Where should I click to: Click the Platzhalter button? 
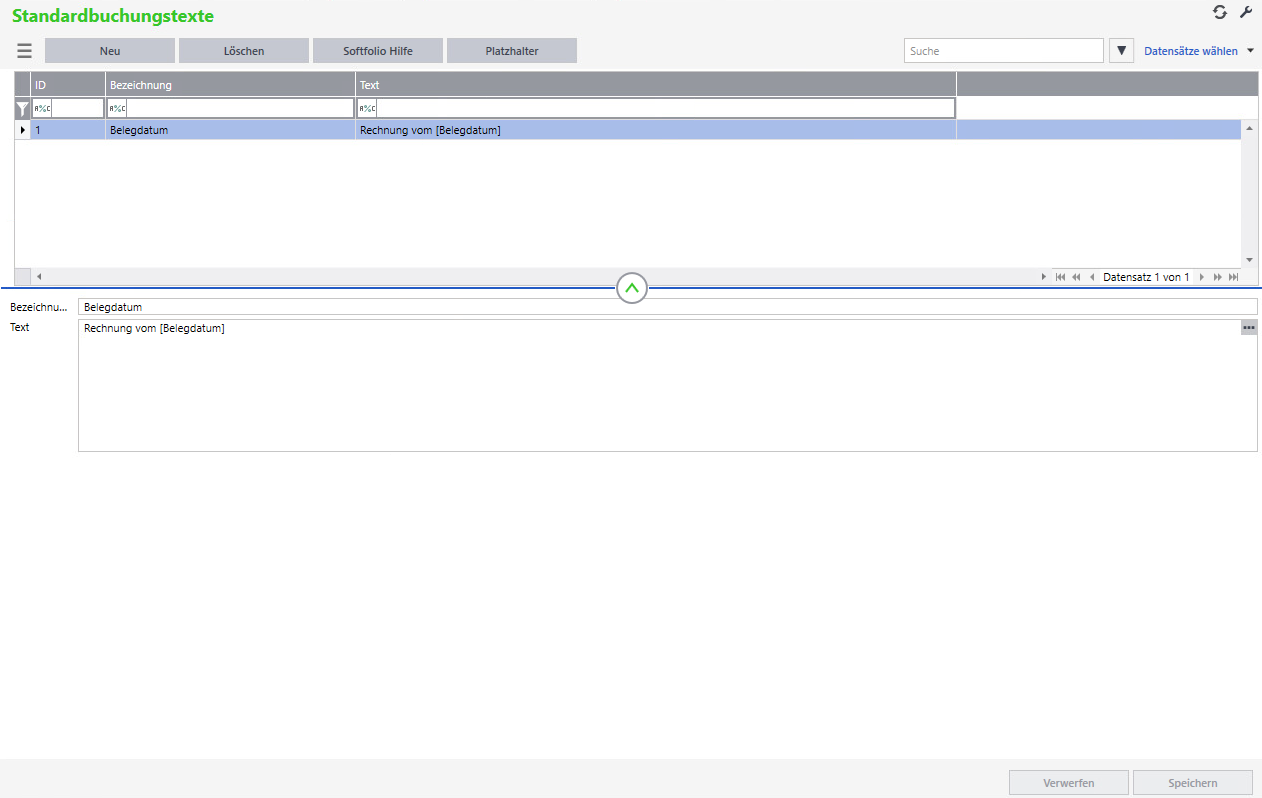pyautogui.click(x=512, y=51)
